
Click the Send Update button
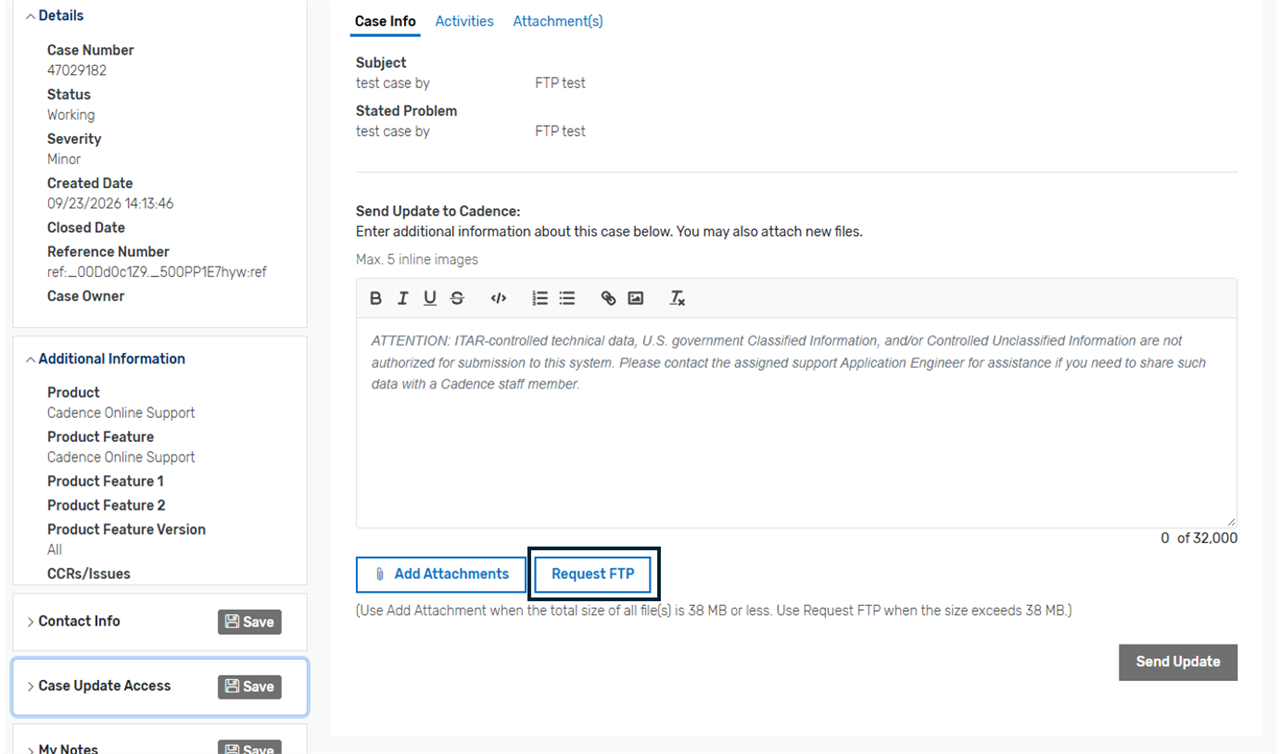point(1178,662)
